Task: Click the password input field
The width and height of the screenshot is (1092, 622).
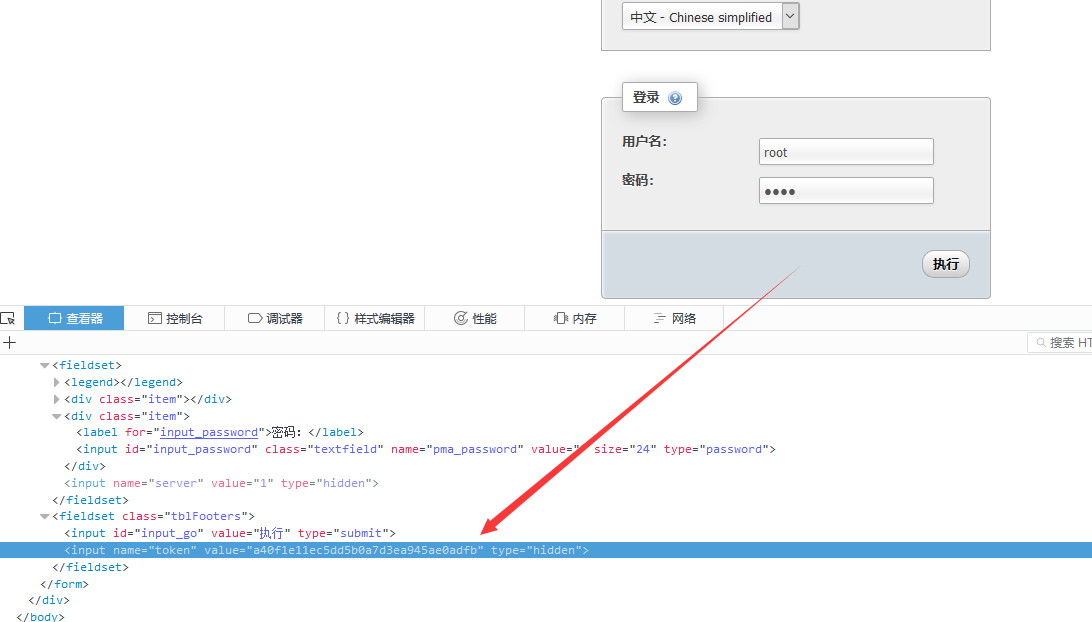Action: point(846,191)
